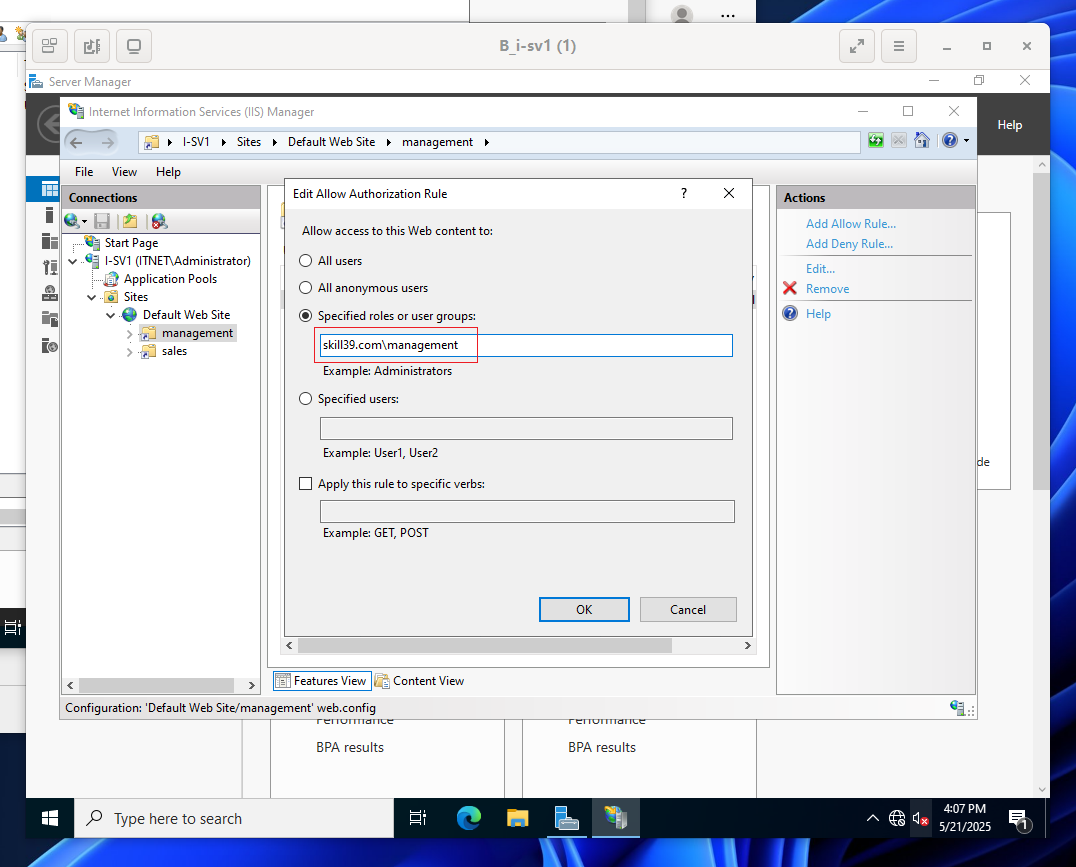This screenshot has height=867, width=1076.
Task: Click the Up folder icon in Connections toolbar
Action: pos(130,221)
